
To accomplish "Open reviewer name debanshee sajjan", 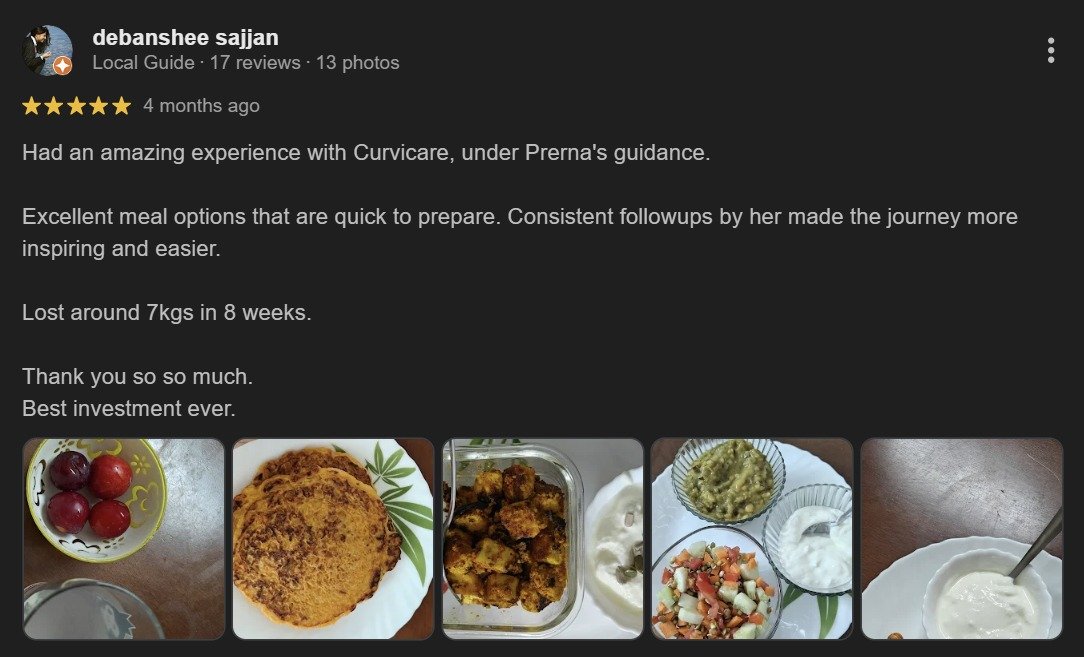I will 185,38.
